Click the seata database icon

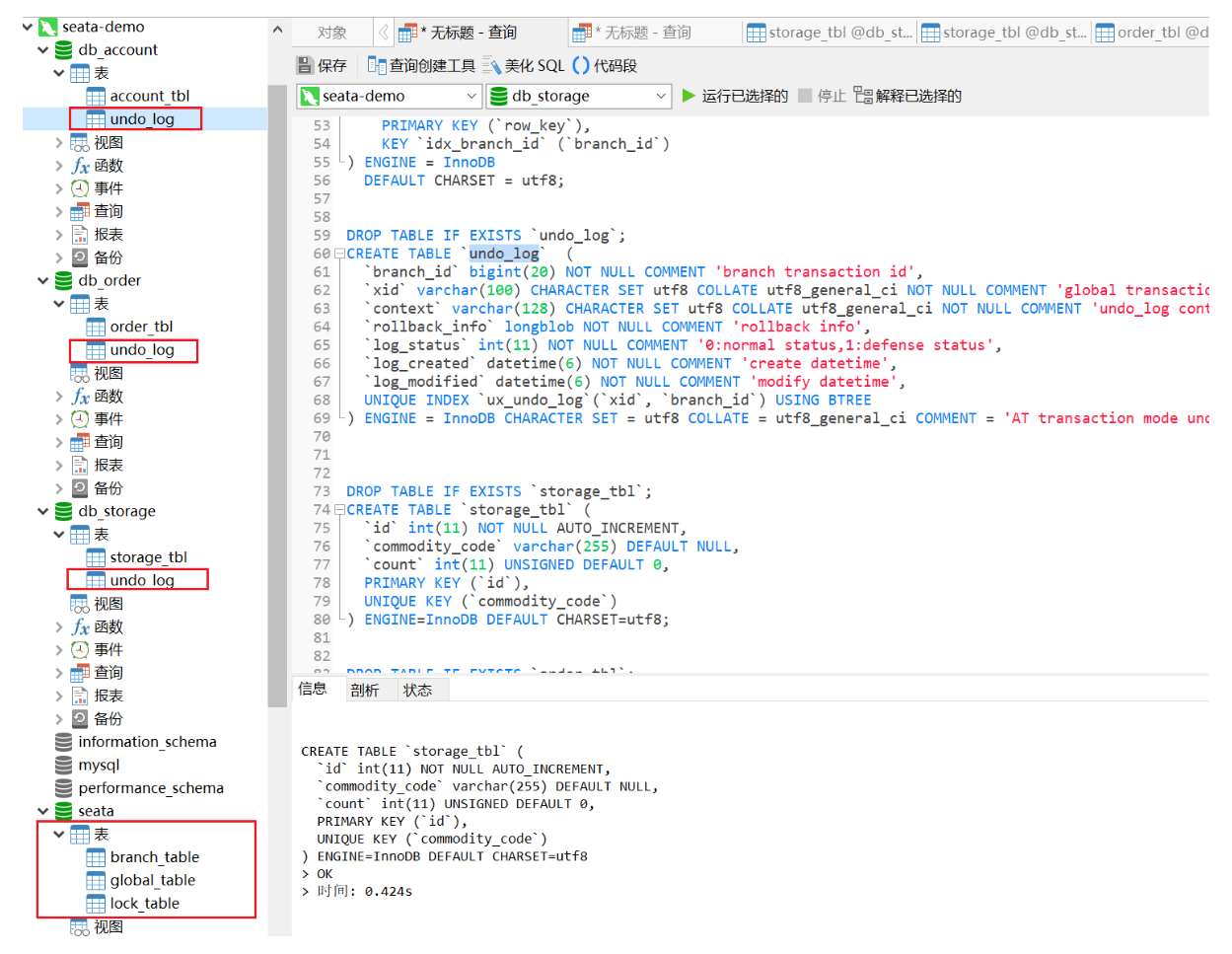pyautogui.click(x=63, y=811)
